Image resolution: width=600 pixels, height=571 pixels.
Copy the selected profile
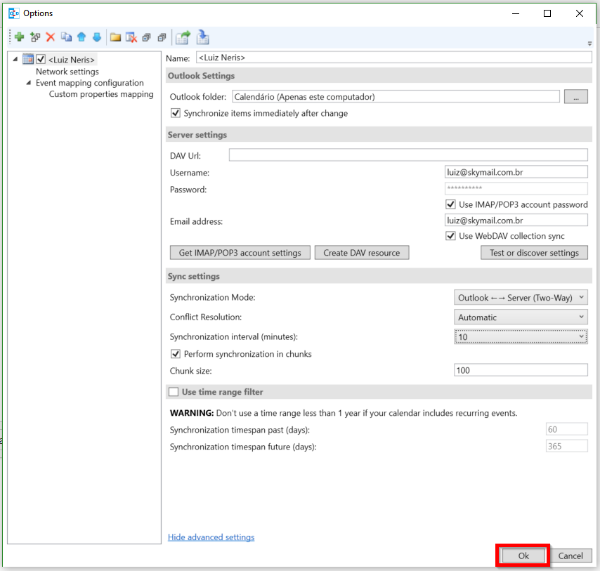coord(66,37)
